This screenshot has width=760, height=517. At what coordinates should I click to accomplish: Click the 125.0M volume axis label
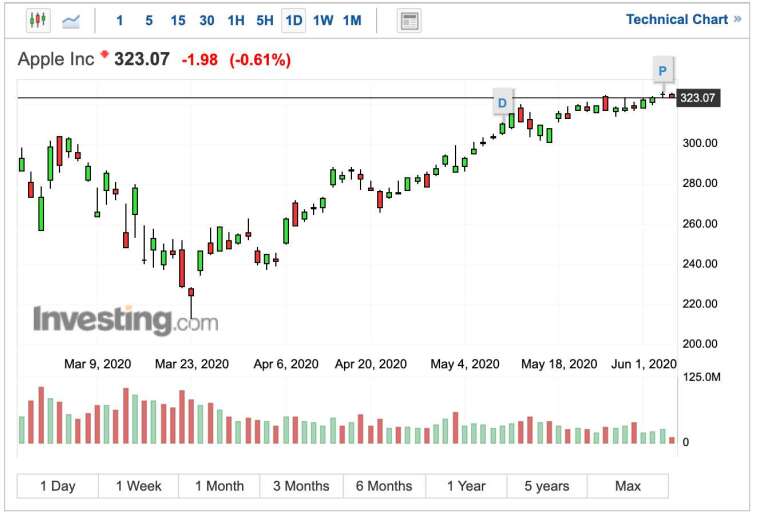pos(702,376)
